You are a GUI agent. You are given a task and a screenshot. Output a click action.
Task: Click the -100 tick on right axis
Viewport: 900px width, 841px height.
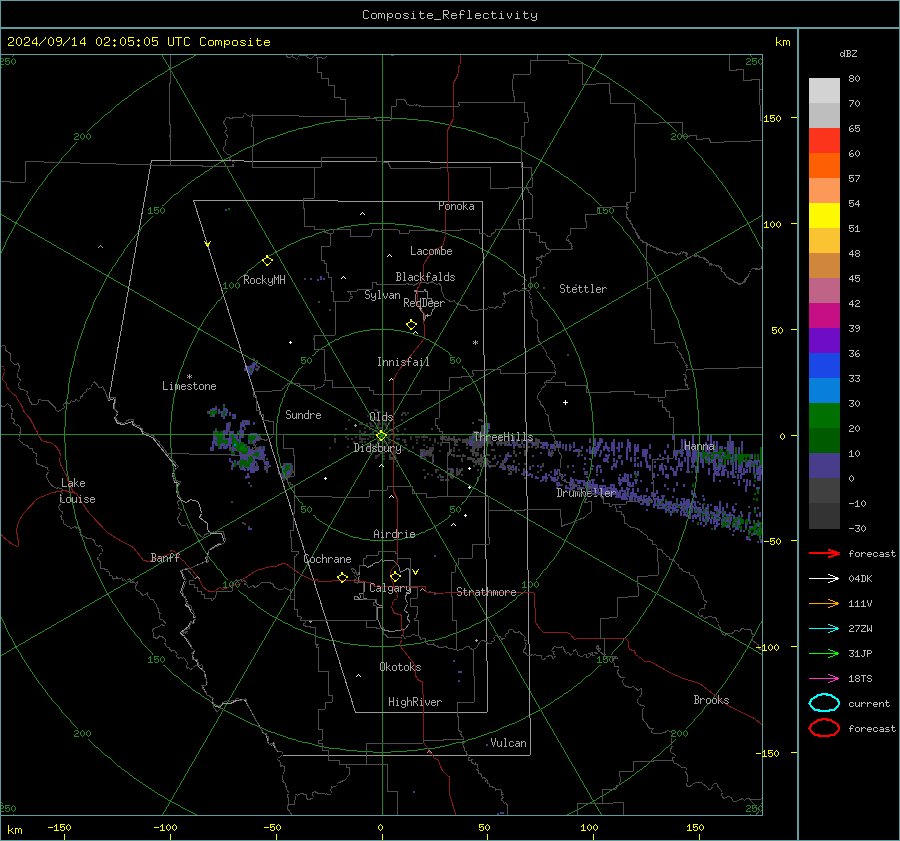(x=767, y=647)
